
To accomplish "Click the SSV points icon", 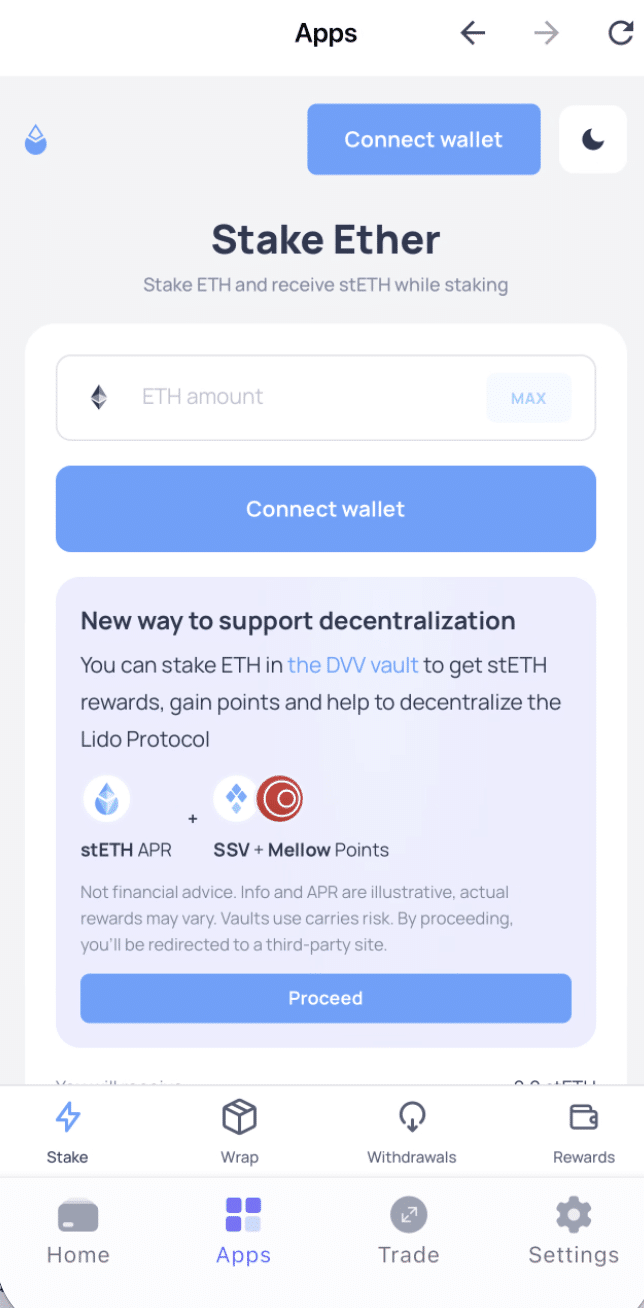I will [236, 798].
